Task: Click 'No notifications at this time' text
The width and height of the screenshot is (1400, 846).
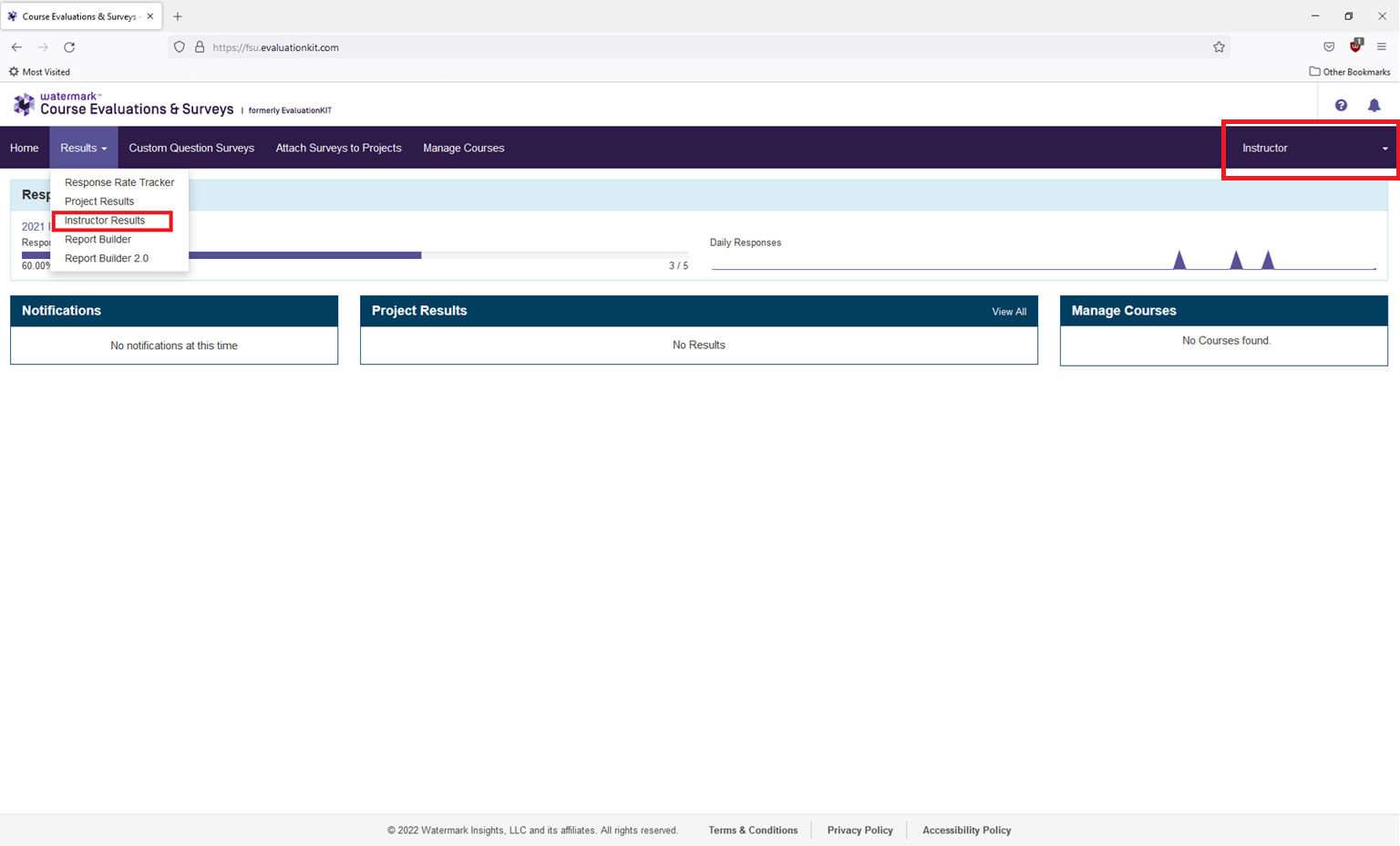Action: coord(174,346)
